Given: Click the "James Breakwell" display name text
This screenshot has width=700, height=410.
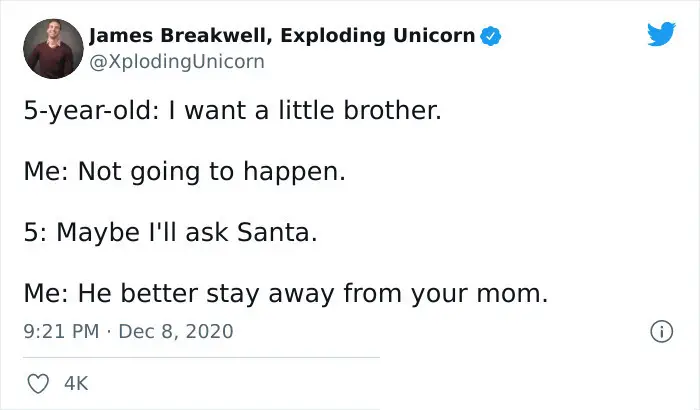Looking at the screenshot, I should pyautogui.click(x=180, y=36).
